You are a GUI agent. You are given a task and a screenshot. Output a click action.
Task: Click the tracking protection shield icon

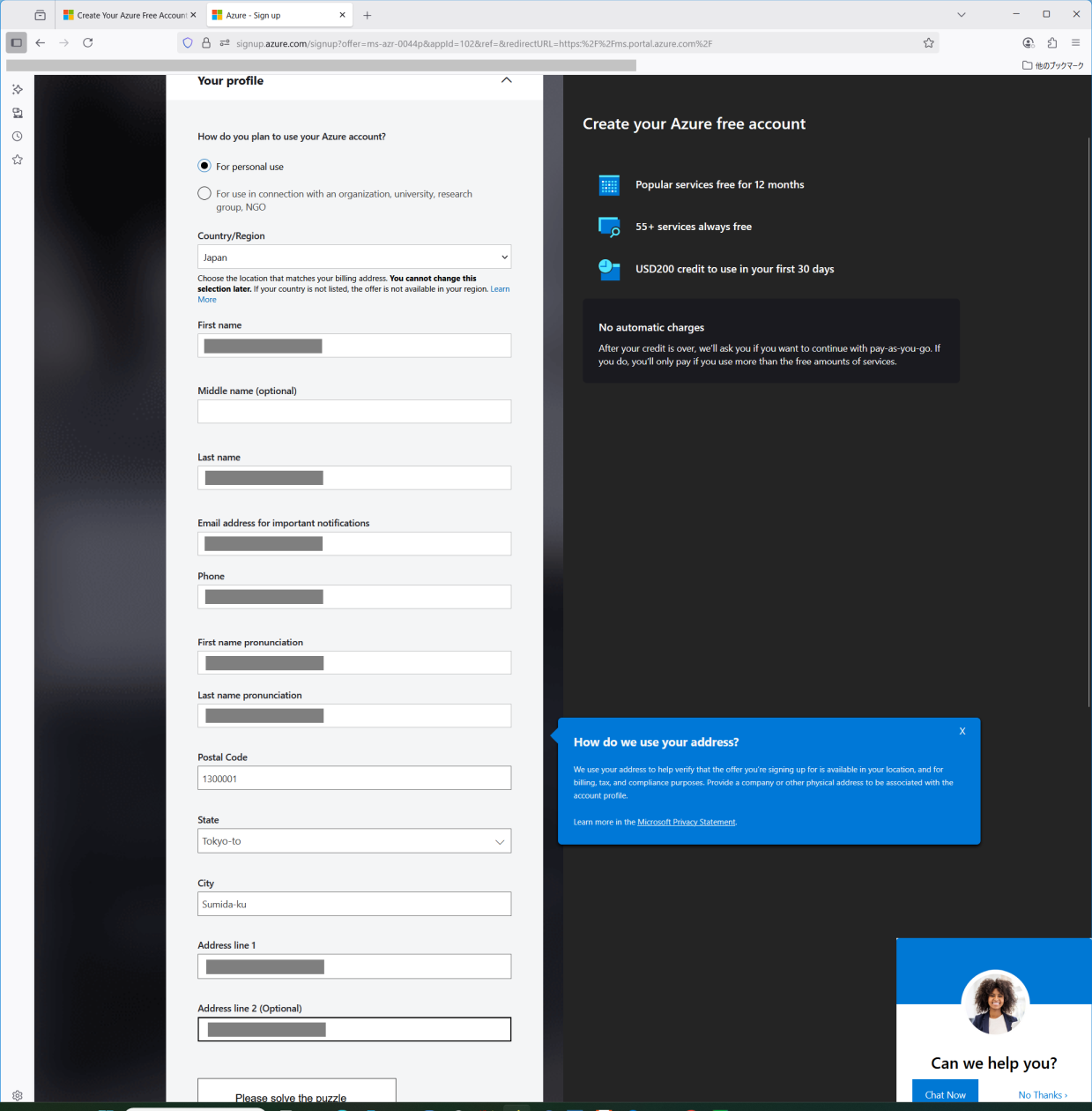coord(188,43)
